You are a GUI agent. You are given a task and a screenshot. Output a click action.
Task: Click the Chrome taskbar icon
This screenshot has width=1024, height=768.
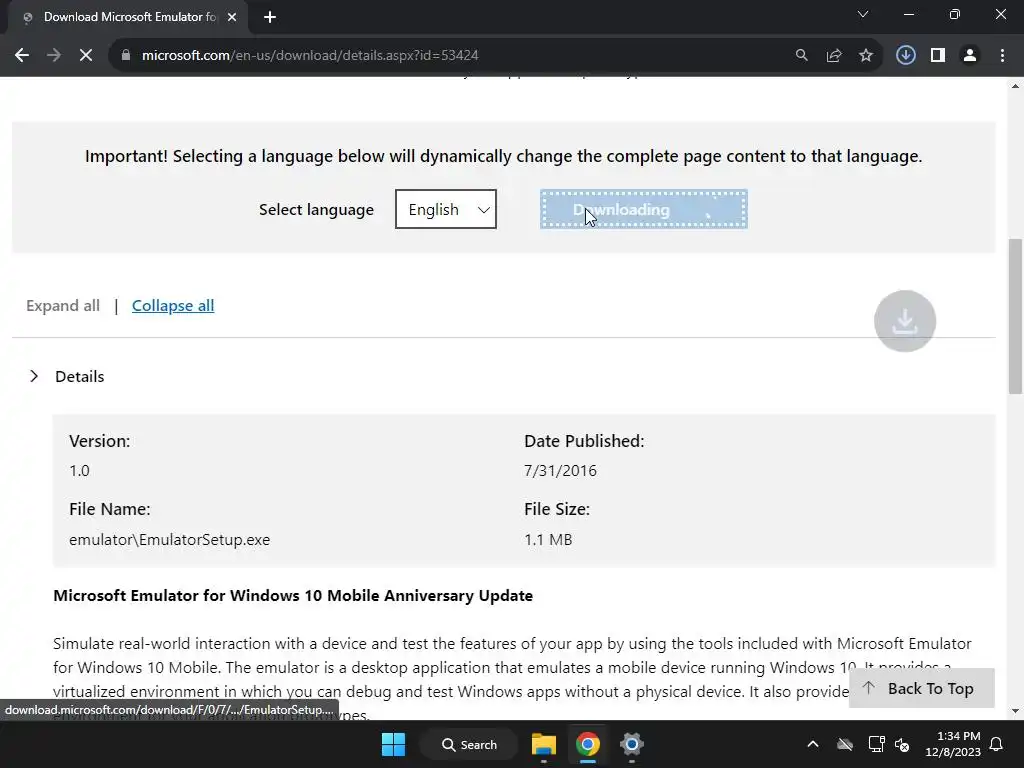pyautogui.click(x=588, y=744)
